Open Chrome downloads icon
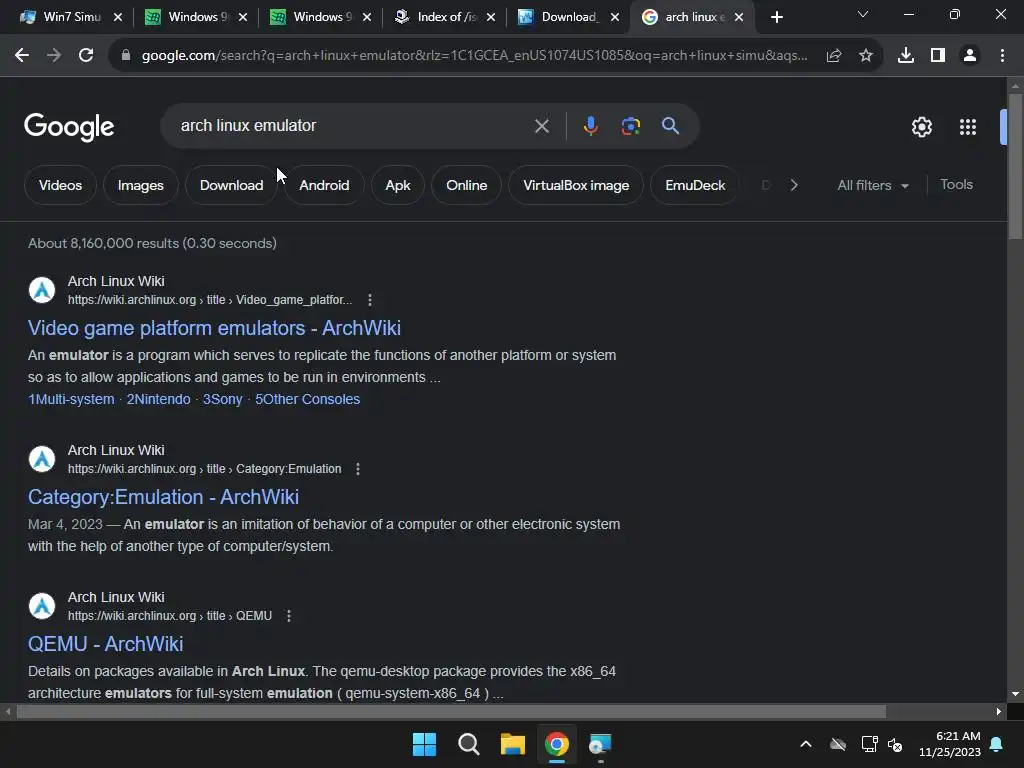 point(905,56)
